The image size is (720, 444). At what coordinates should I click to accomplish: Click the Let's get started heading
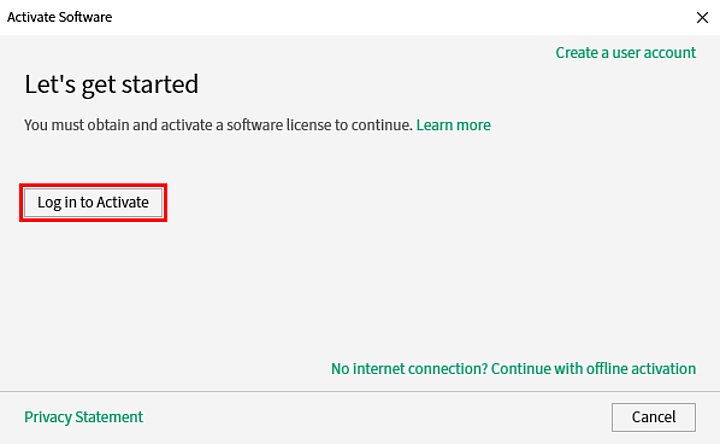click(111, 84)
